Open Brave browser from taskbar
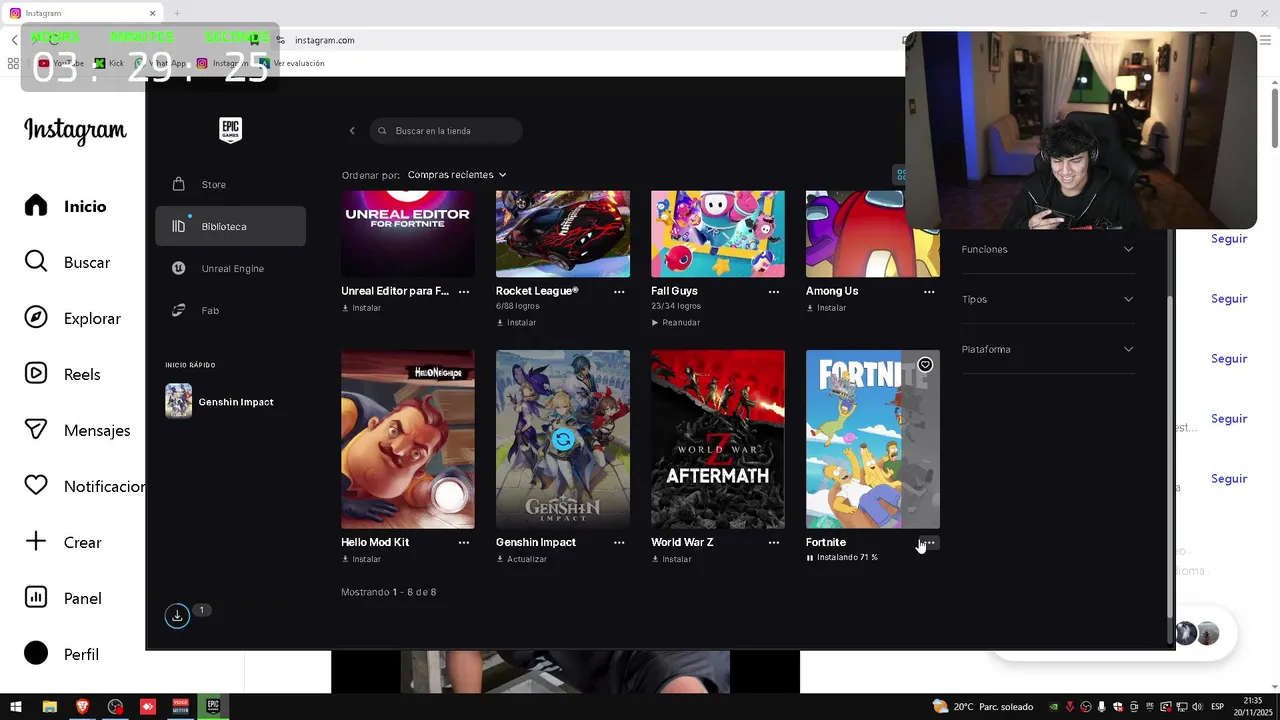The image size is (1280, 720). (82, 706)
